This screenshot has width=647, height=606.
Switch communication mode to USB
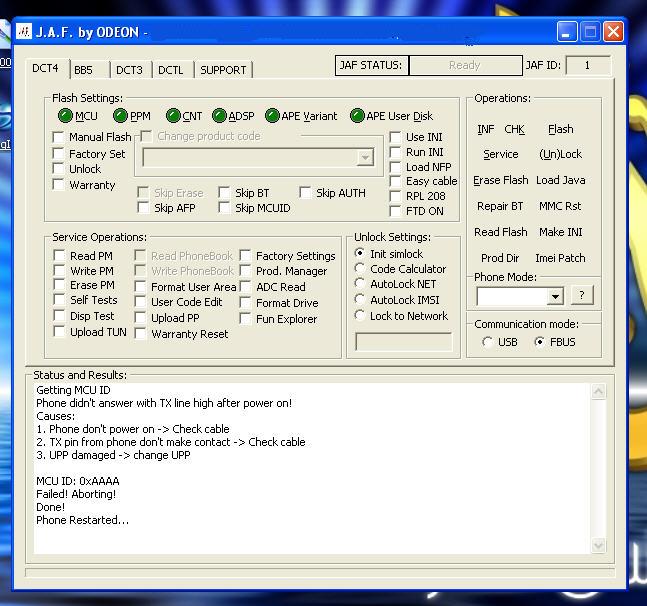click(x=487, y=342)
